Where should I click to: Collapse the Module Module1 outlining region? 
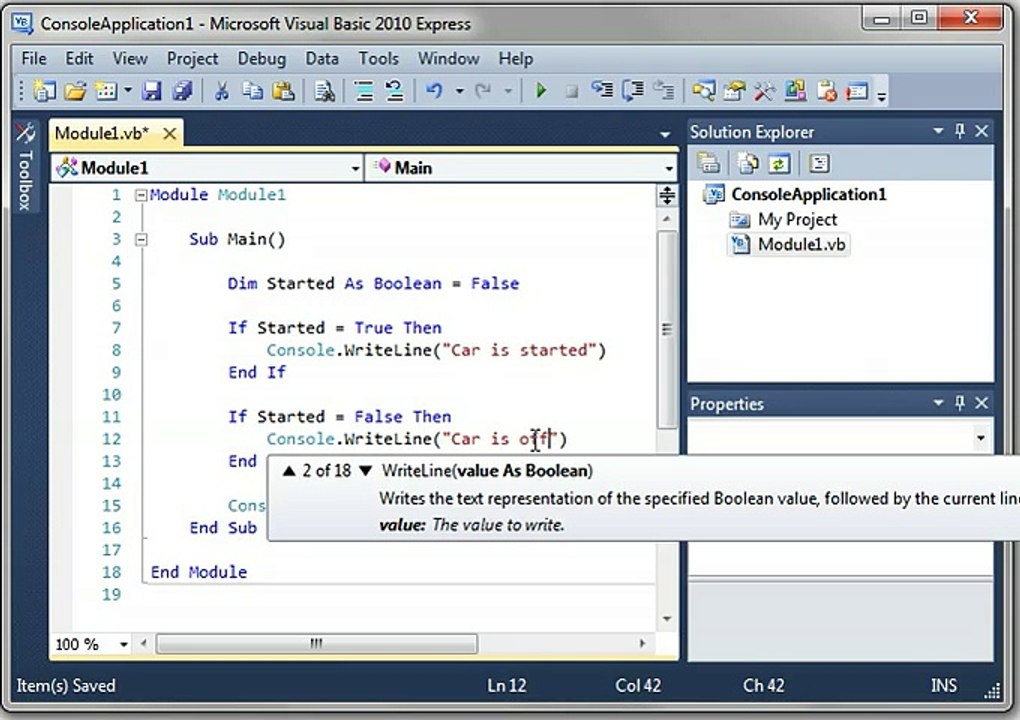(x=141, y=195)
